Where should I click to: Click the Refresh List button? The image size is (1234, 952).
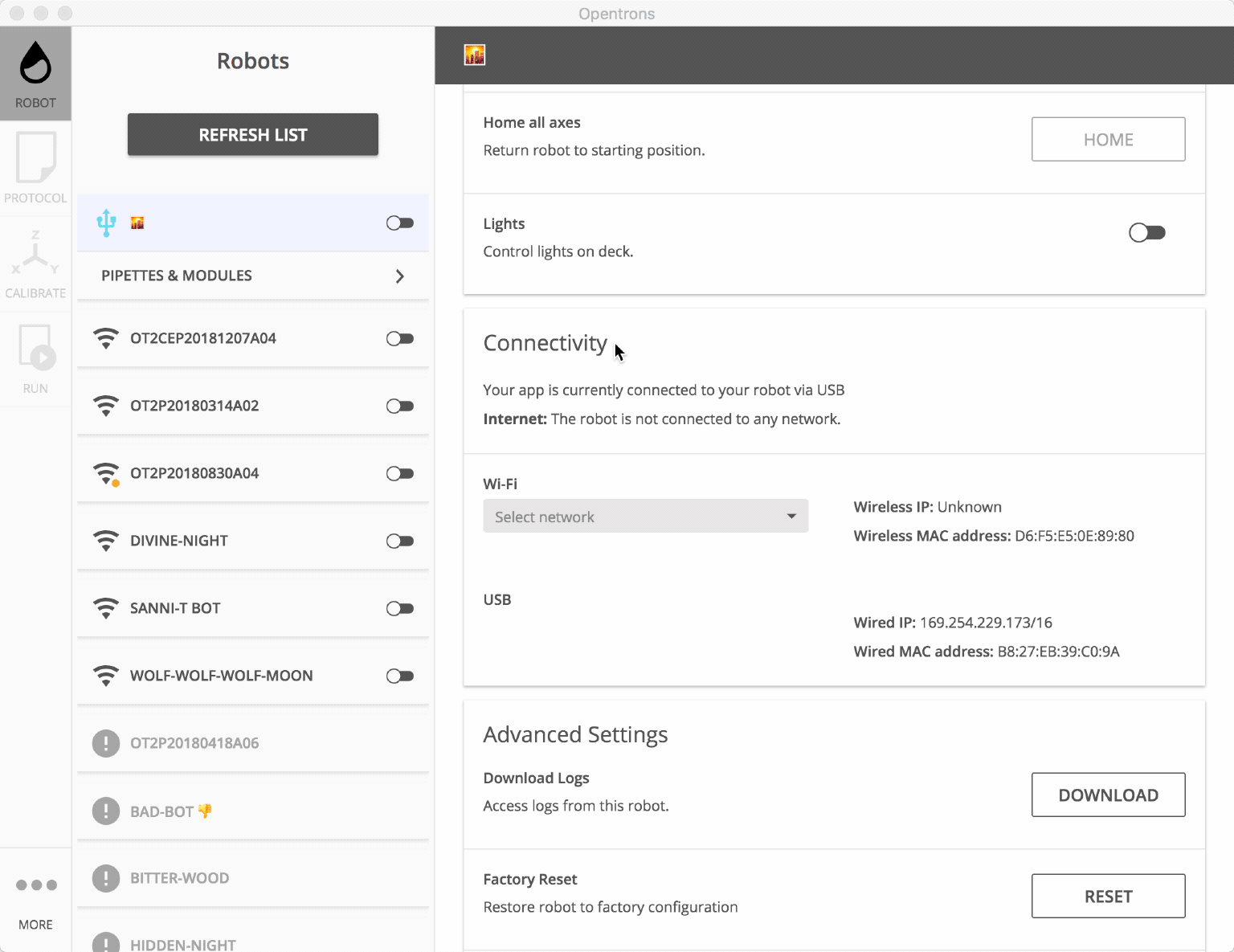(x=253, y=134)
